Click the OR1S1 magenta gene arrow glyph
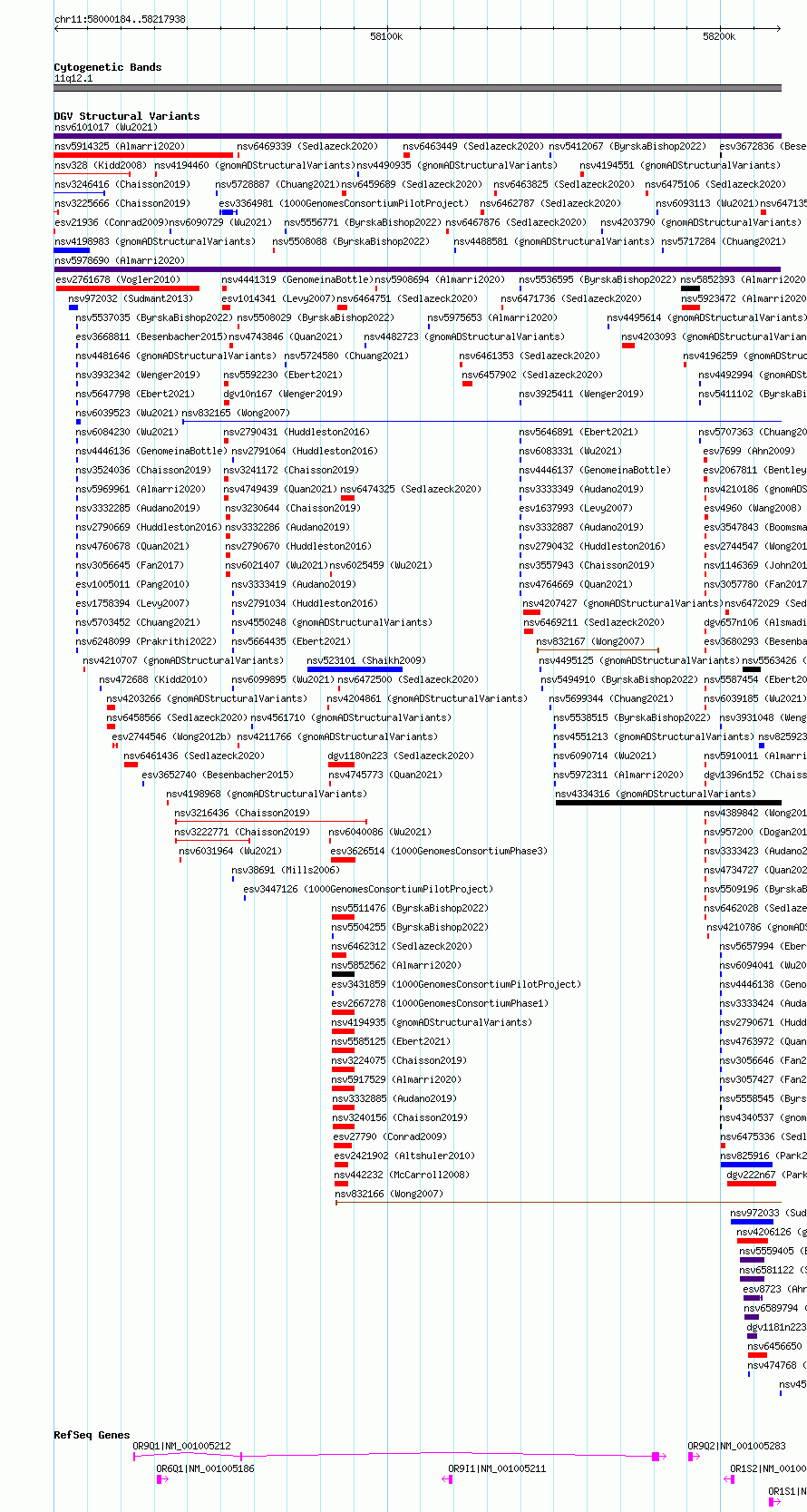Screen dimensions: 807x1512 coord(774,1502)
